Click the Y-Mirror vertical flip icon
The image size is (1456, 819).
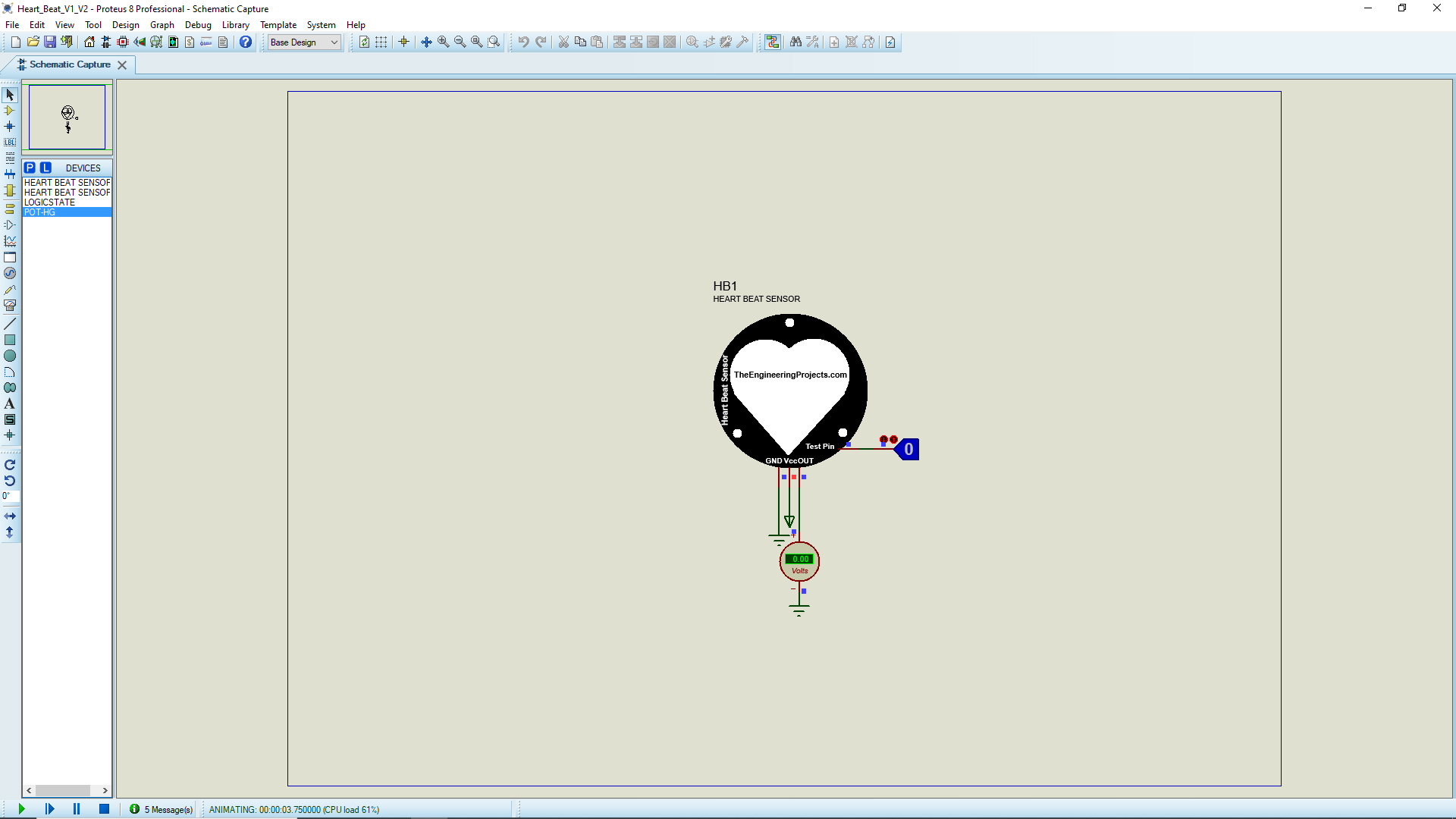[10, 532]
